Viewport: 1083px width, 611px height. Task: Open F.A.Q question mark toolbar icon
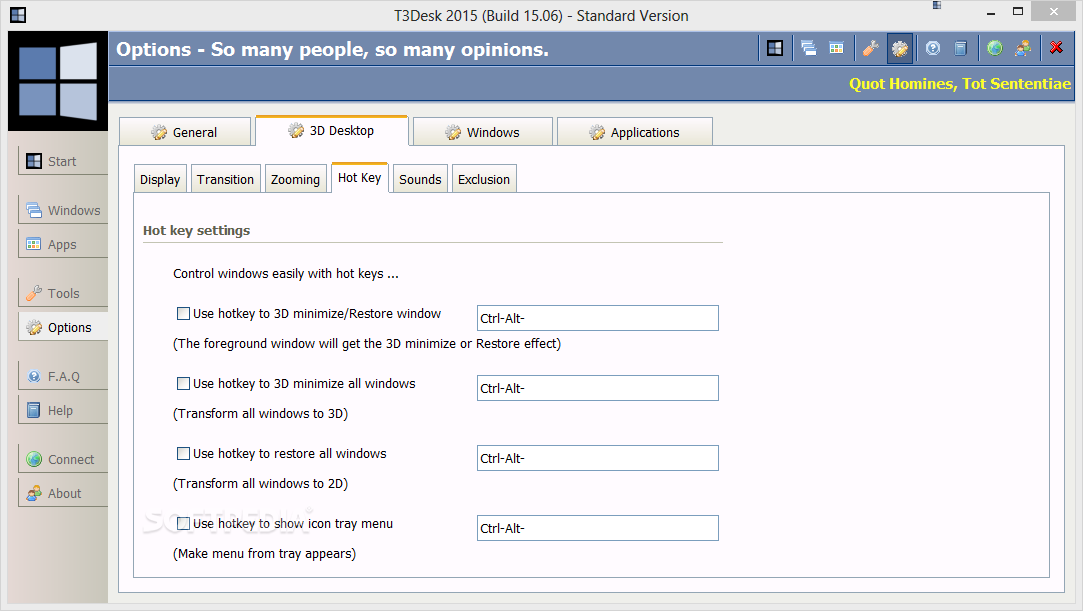[x=933, y=48]
